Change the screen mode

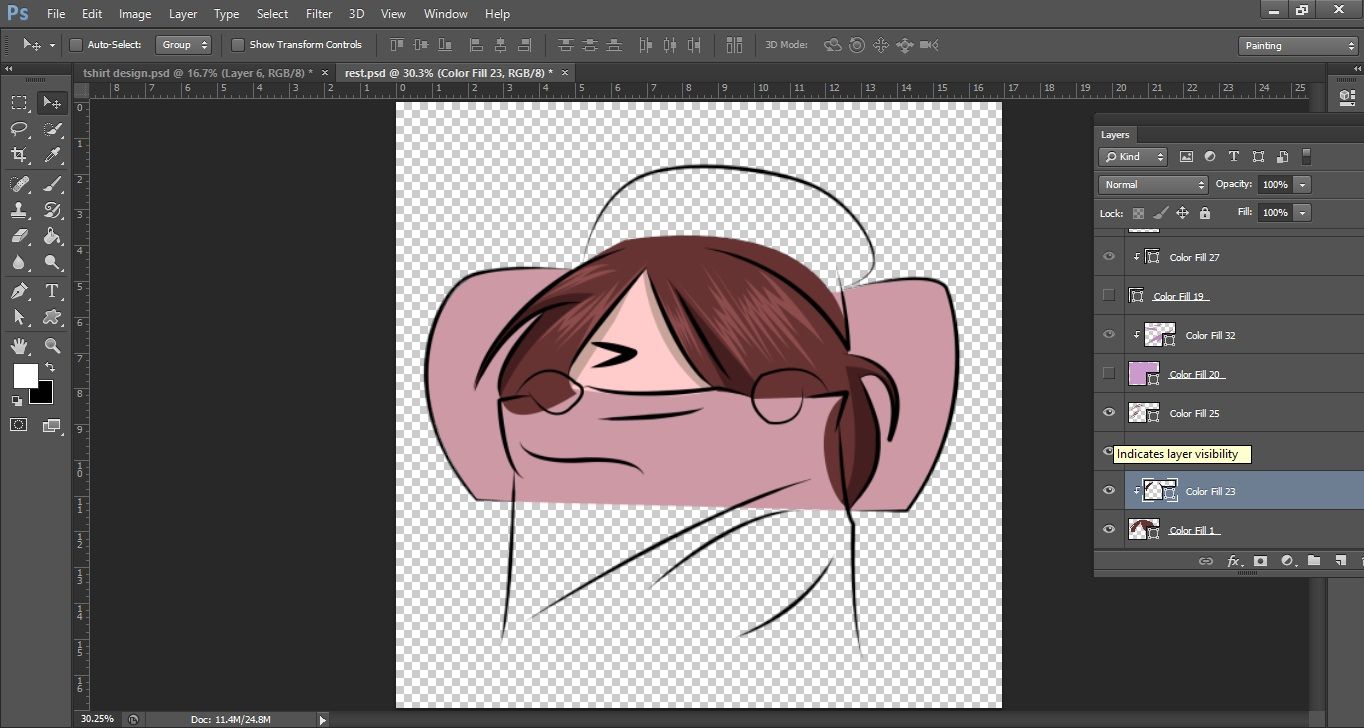point(52,425)
